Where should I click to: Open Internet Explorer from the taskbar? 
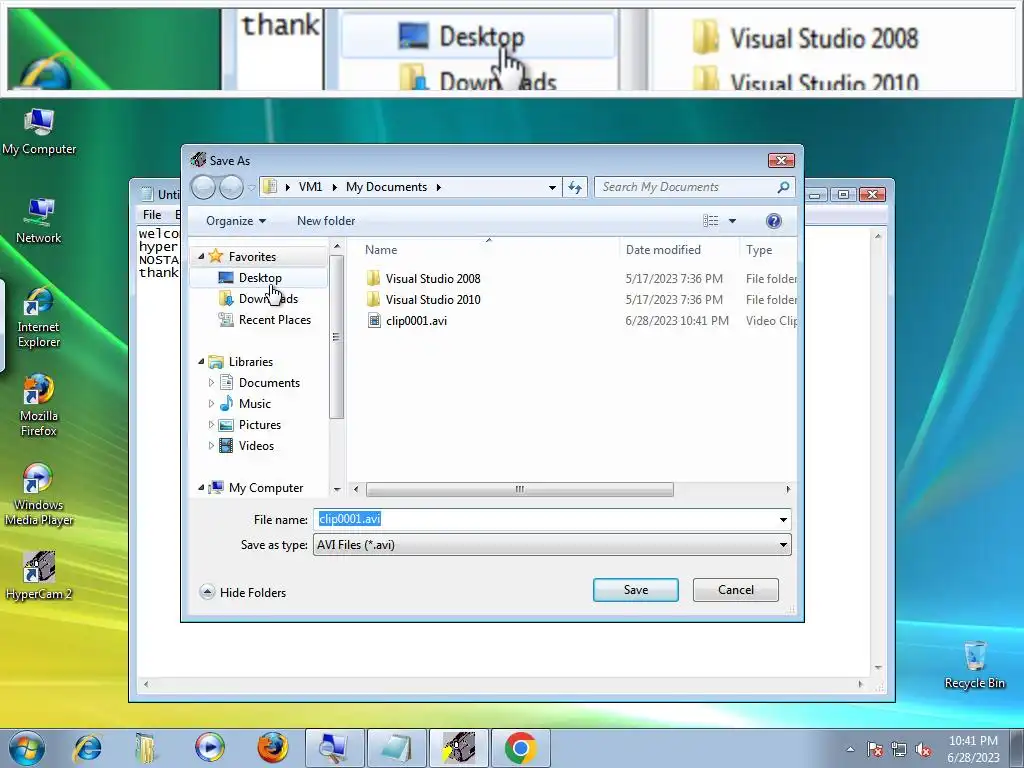pos(88,748)
